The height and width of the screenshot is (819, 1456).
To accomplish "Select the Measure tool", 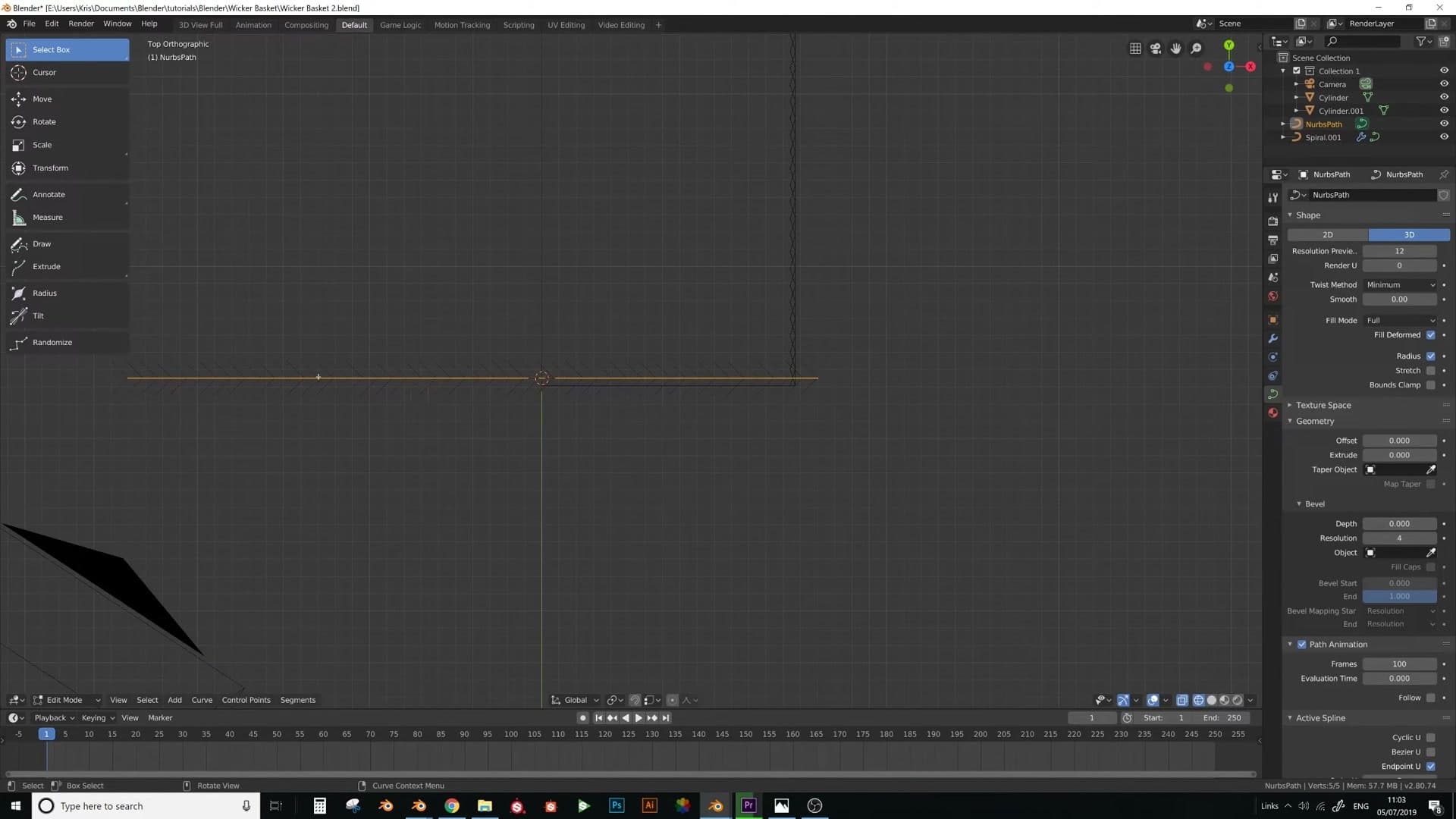I will (x=67, y=218).
